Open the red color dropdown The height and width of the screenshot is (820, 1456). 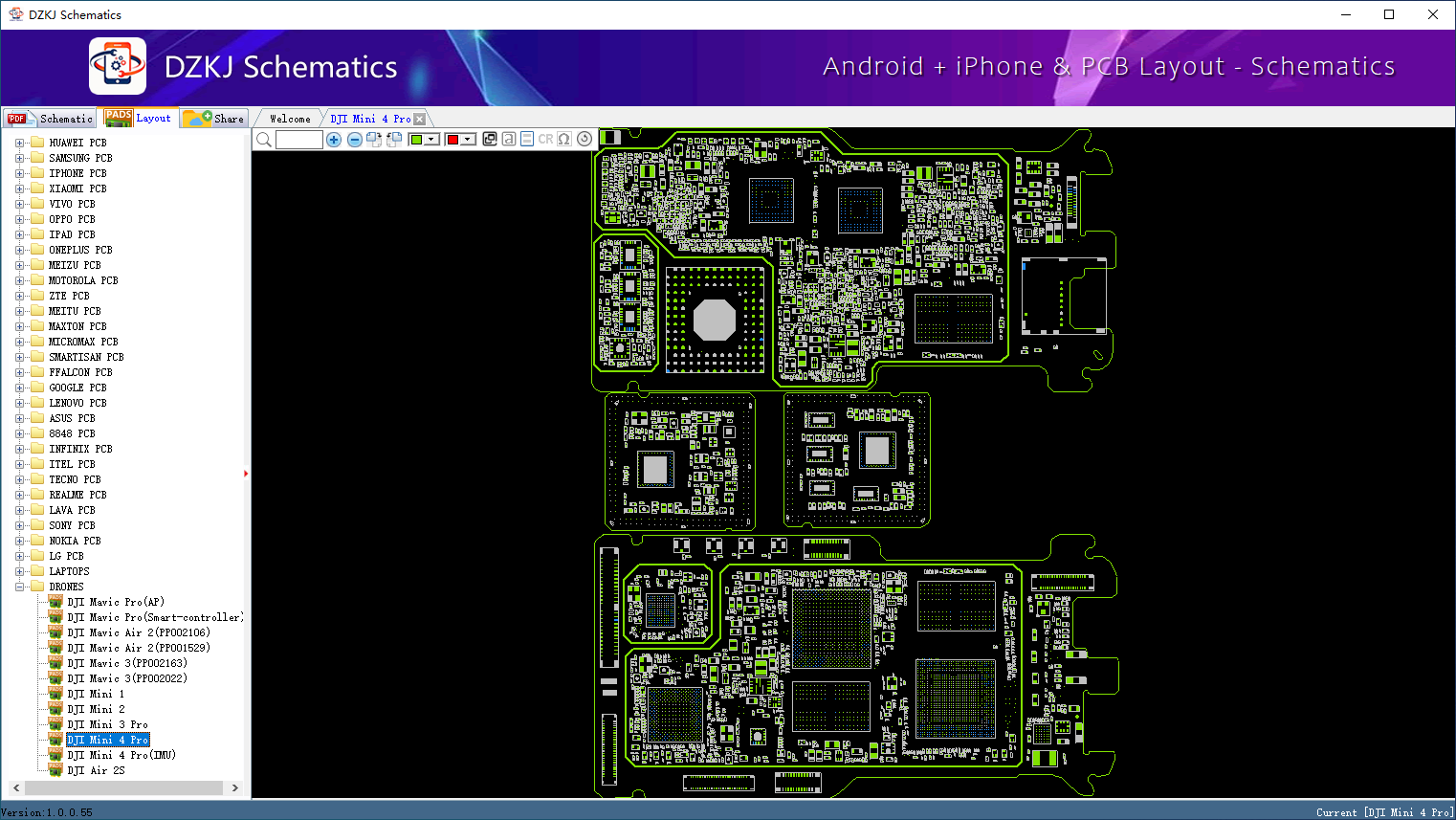coord(469,140)
